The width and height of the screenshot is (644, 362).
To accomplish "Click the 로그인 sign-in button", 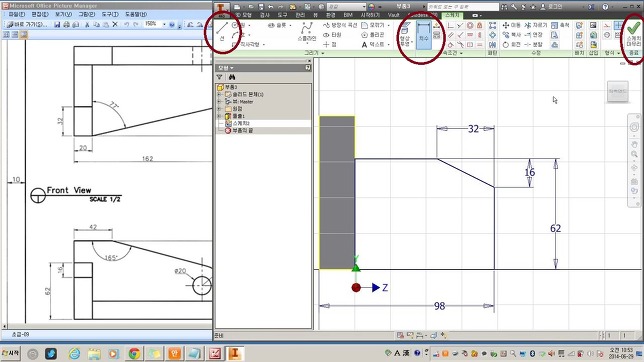I will [x=552, y=7].
